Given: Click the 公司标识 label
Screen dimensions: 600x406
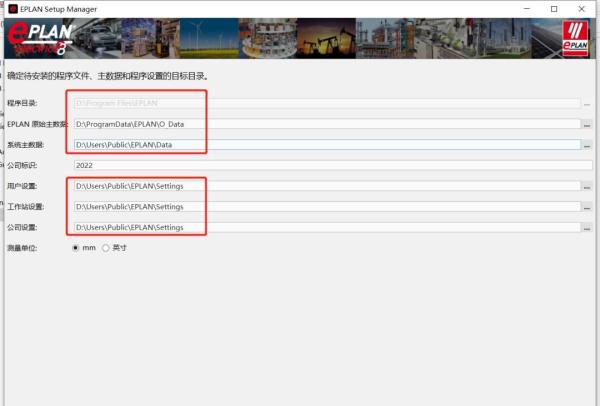Looking at the screenshot, I should click(22, 165).
